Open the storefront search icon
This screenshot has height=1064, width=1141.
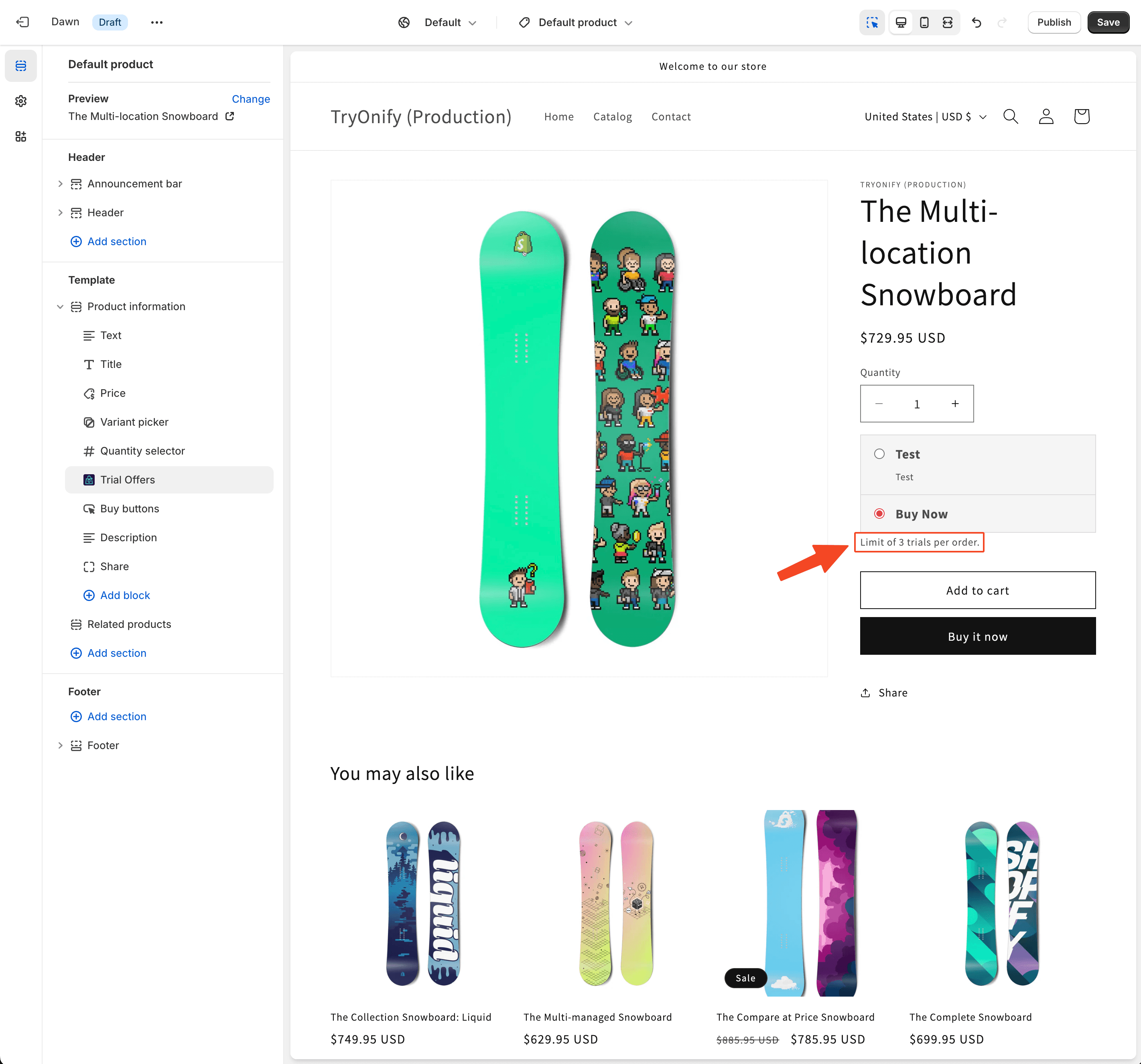pos(1010,116)
